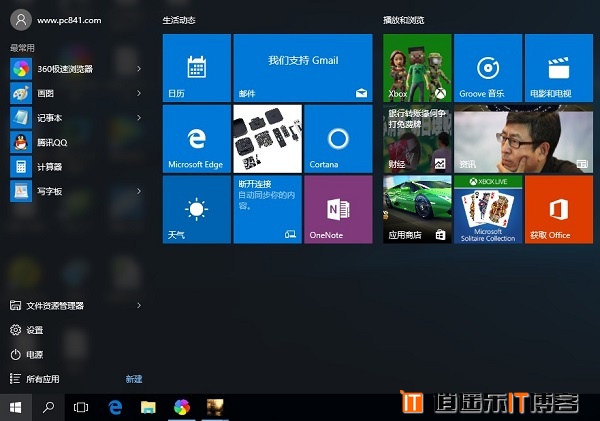
Task: Open the Movies & TV (电影和电视) tile
Action: pos(559,68)
